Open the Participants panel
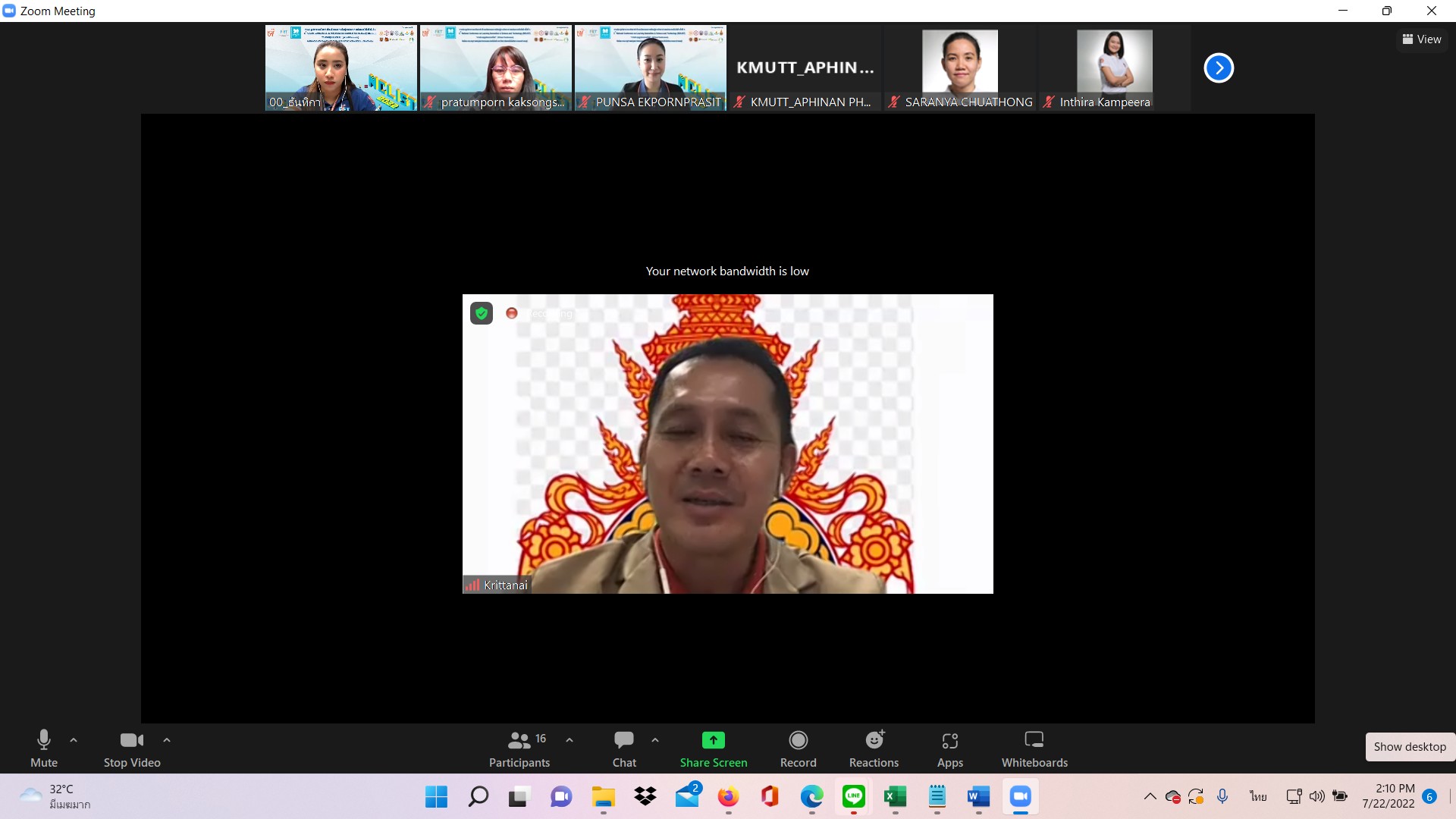Image resolution: width=1456 pixels, height=819 pixels. (519, 748)
